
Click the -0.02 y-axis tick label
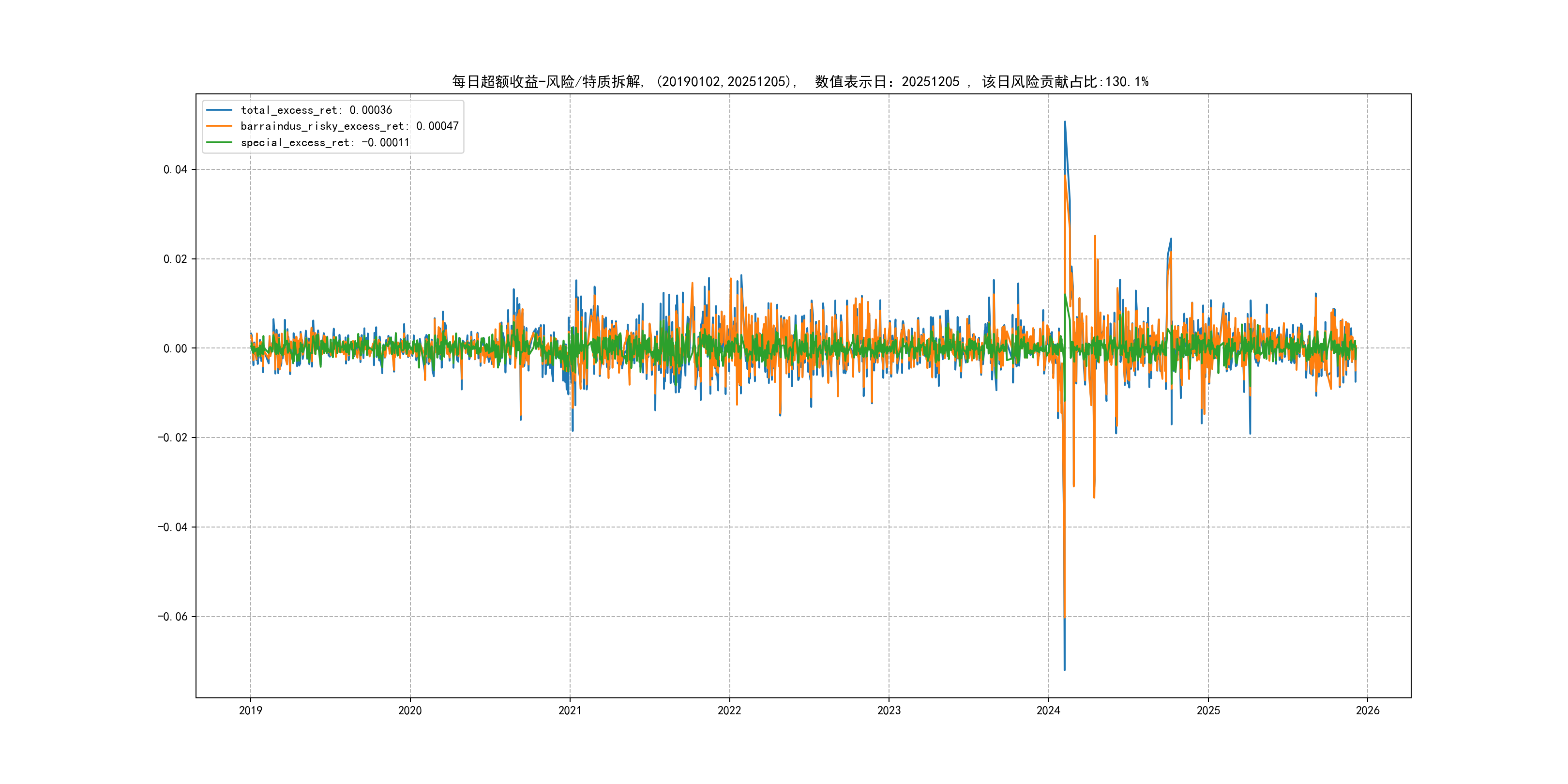[x=172, y=437]
